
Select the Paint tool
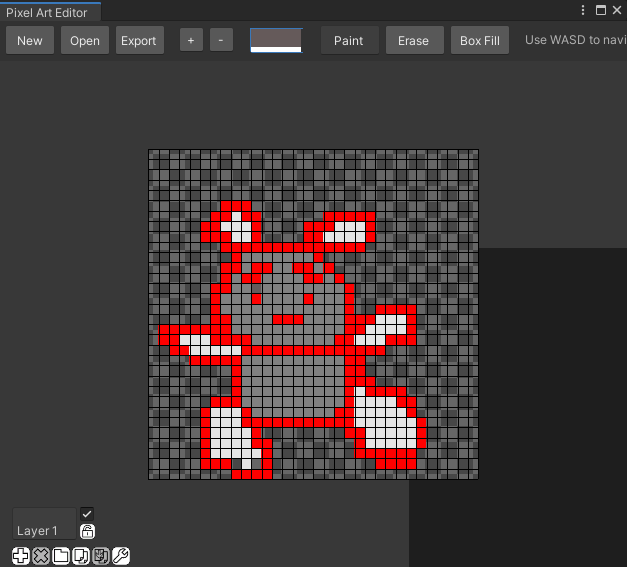point(349,40)
